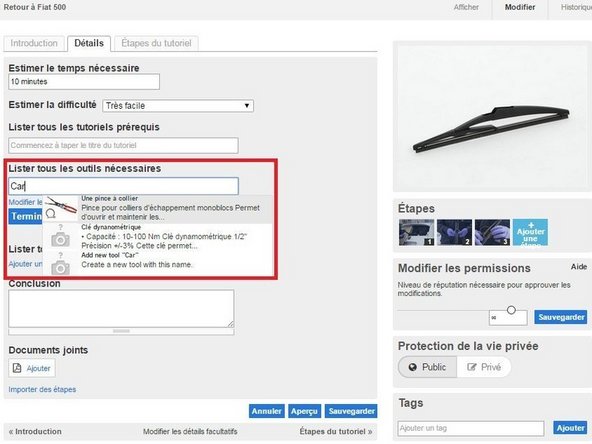Choose the pince à collier suggestion image
The width and height of the screenshot is (592, 444).
click(60, 208)
